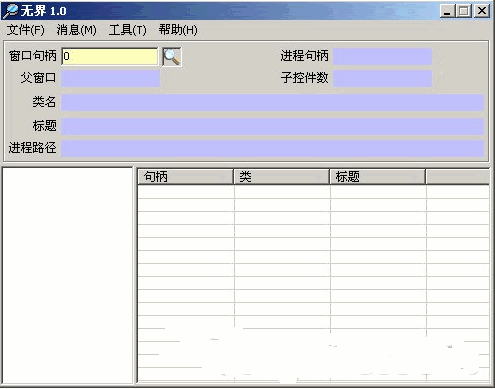Click the 标题 field in the info panel
Screen dimensions: 495x389
coord(272,126)
